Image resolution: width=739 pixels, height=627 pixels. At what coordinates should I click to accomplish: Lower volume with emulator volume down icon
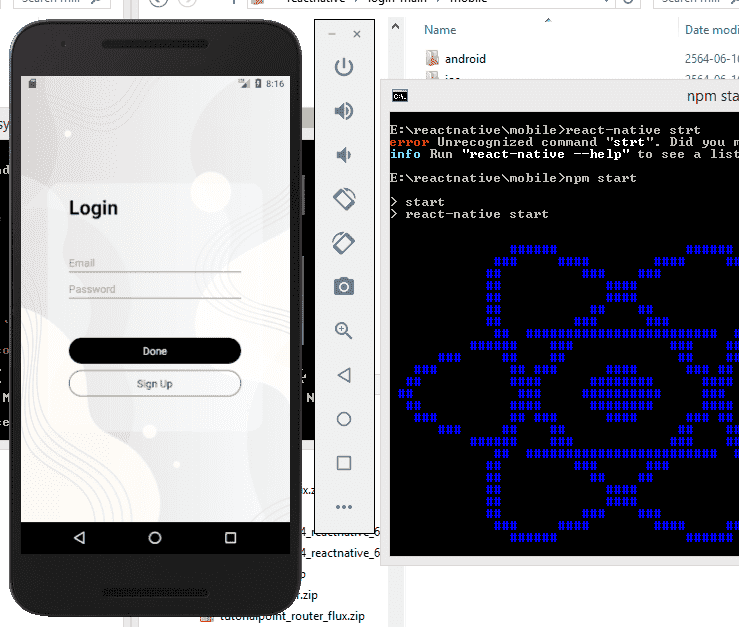344,155
